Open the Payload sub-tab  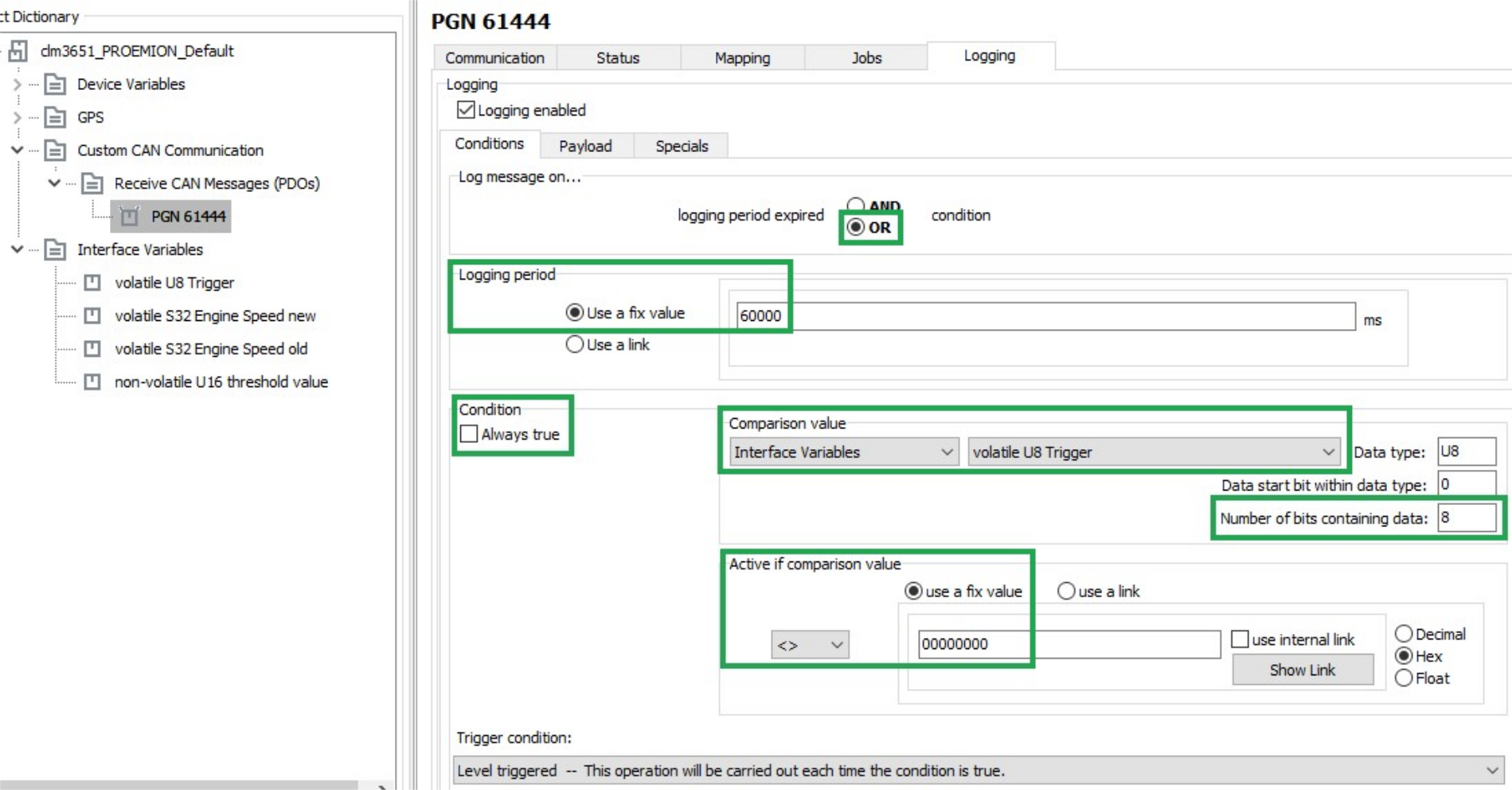585,147
